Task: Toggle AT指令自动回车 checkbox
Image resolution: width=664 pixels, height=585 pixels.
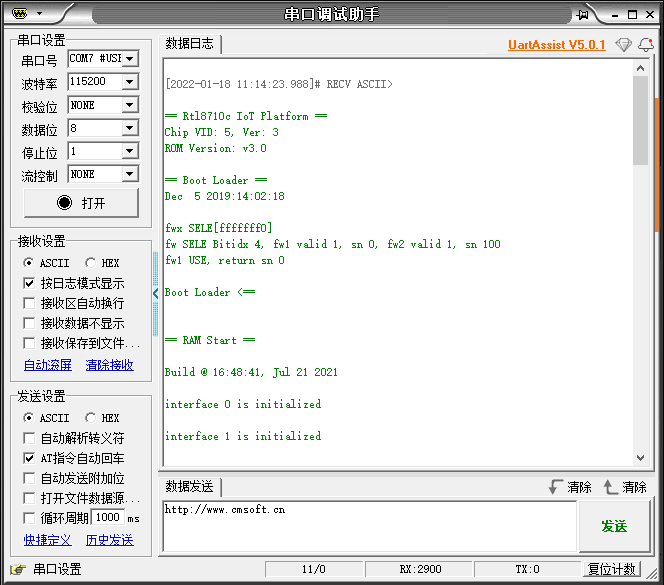Action: coord(29,458)
